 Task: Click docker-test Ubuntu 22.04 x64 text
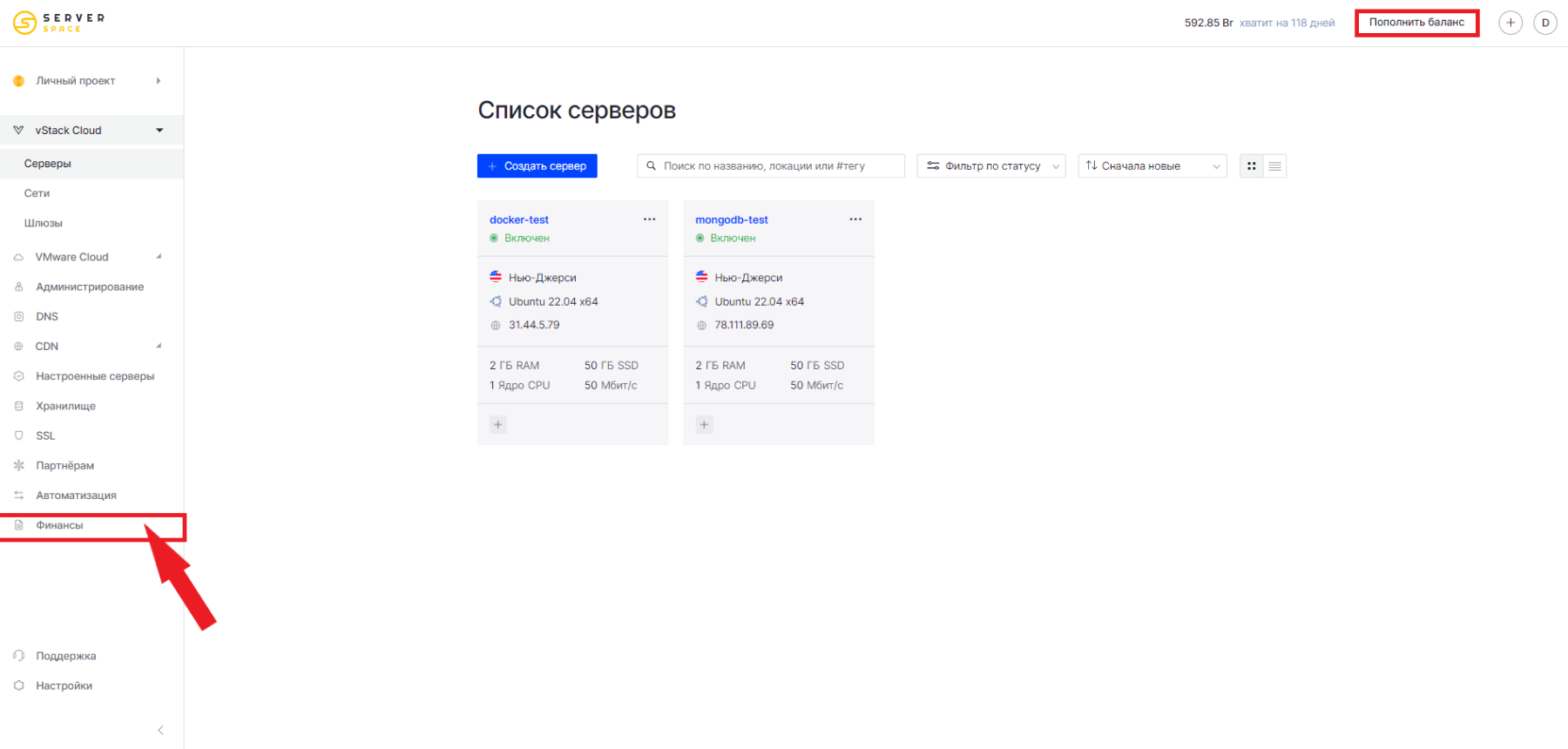553,301
